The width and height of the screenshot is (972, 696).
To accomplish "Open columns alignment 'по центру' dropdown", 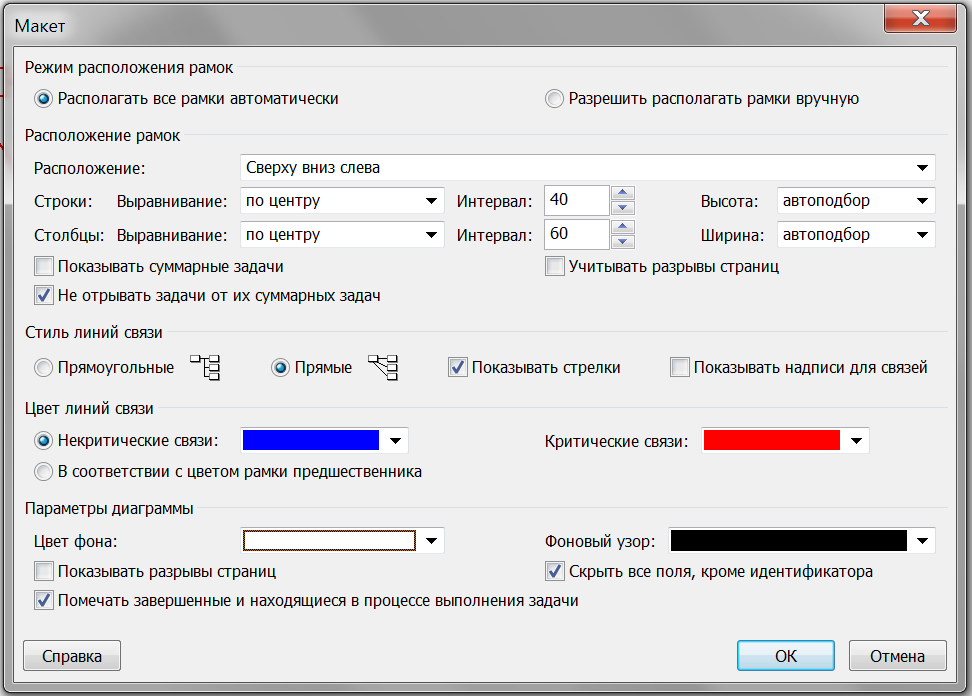I will tap(431, 236).
